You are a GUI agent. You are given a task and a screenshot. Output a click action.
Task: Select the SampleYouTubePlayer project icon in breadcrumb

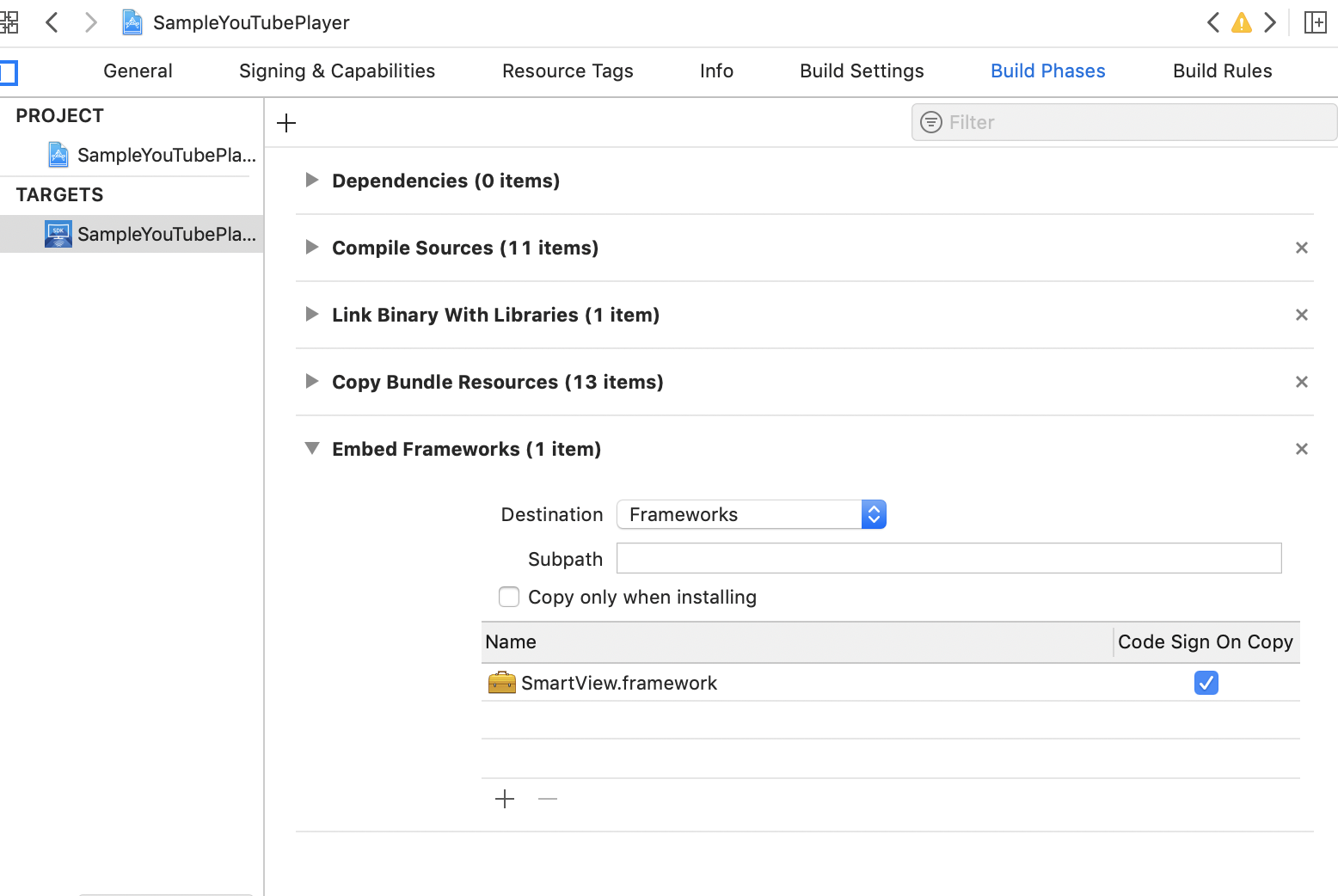(132, 22)
